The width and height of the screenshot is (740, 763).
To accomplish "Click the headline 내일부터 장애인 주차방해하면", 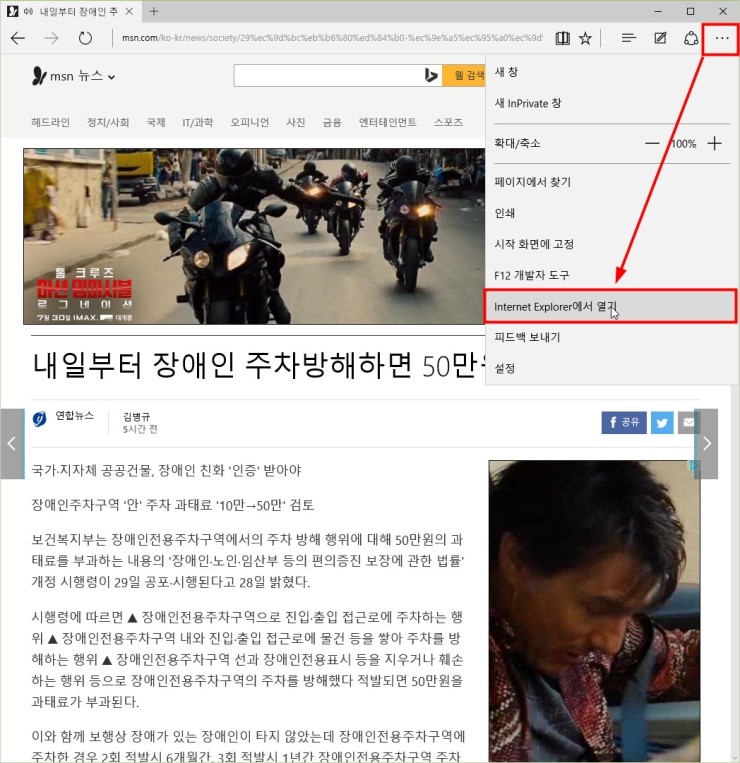I will [223, 365].
